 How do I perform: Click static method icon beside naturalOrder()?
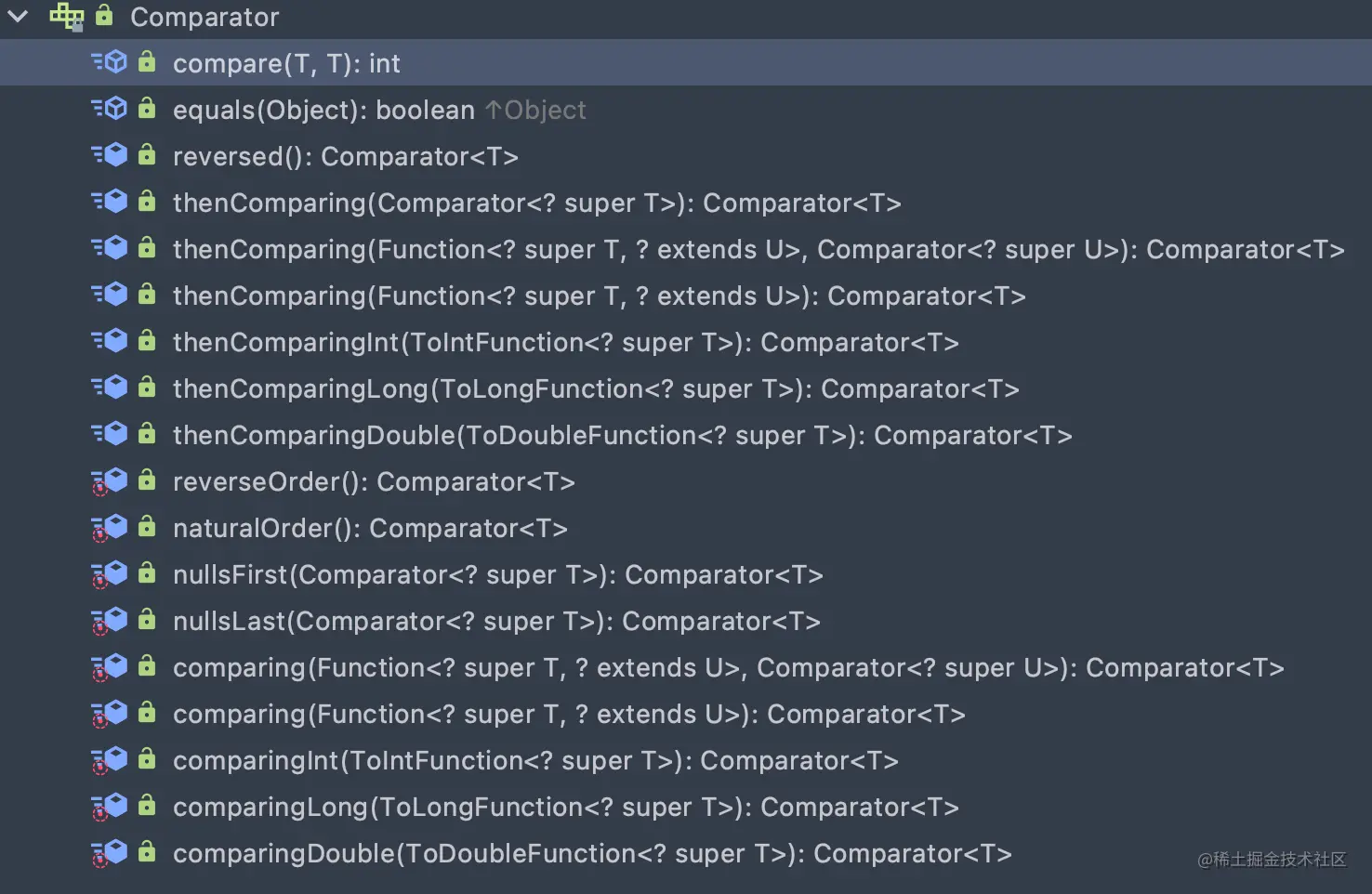click(x=110, y=528)
